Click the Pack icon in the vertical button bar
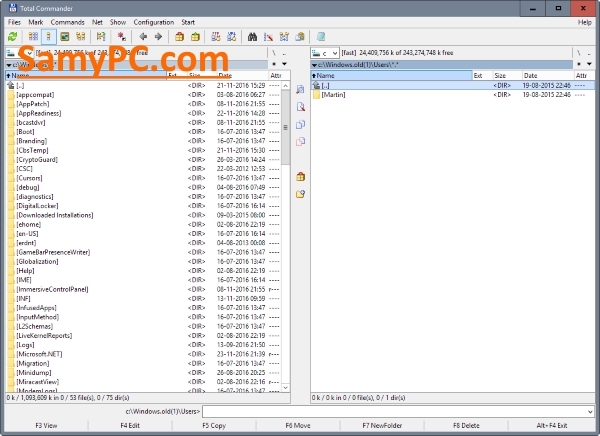This screenshot has height=436, width=600. 300,176
